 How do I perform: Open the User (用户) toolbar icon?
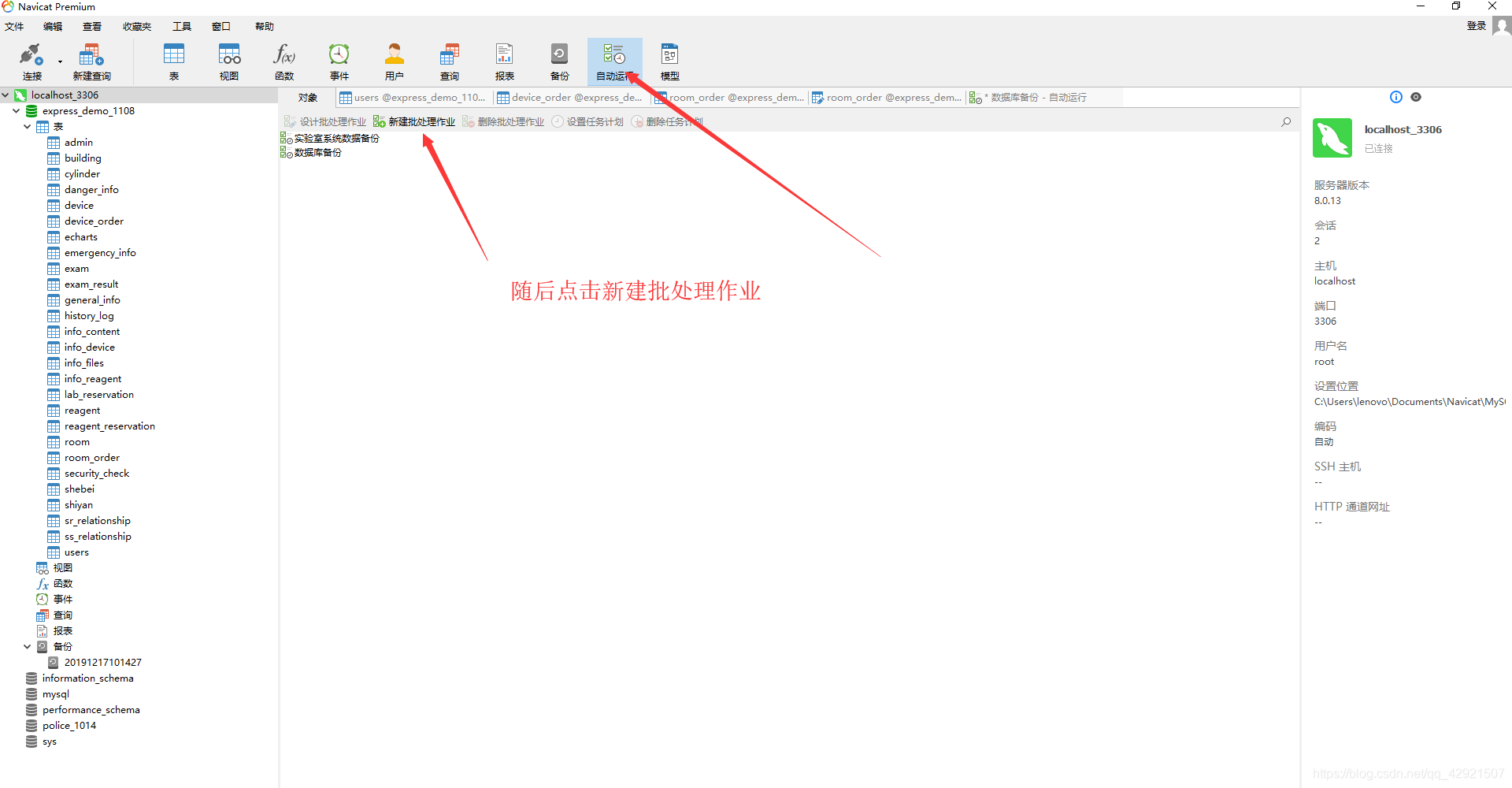[x=395, y=62]
